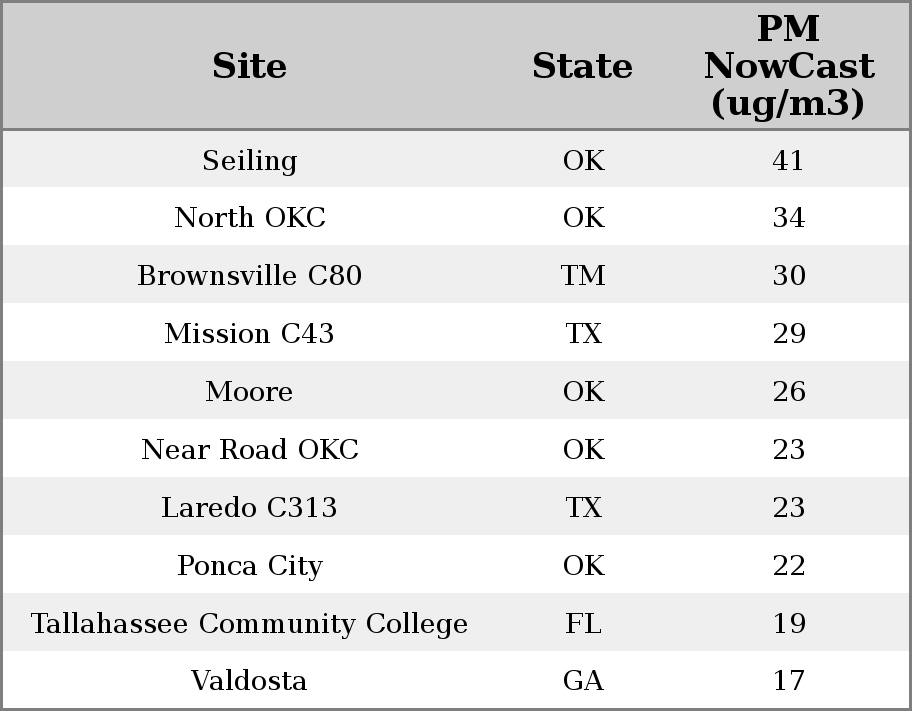Image resolution: width=912 pixels, height=711 pixels.
Task: Select the GA state cell
Action: coord(583,681)
